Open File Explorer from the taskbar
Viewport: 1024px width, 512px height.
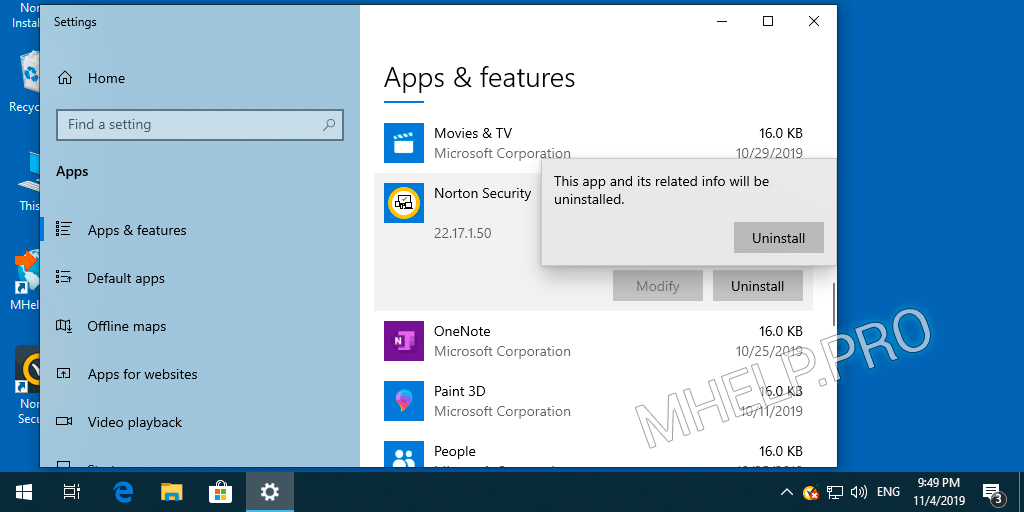[172, 492]
